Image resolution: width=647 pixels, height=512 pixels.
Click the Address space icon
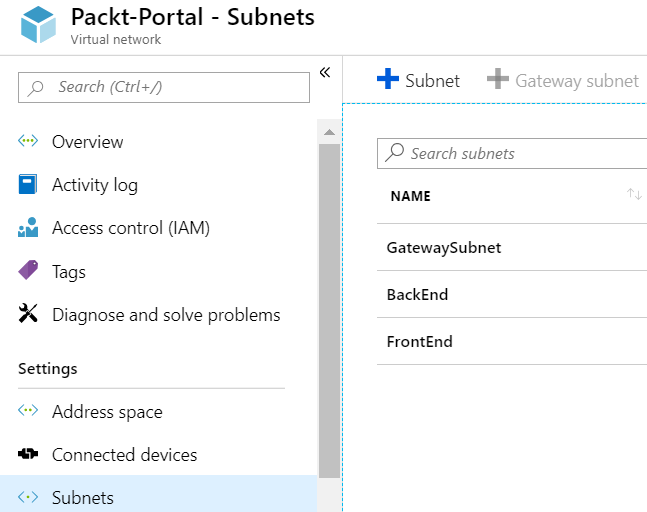tap(28, 410)
